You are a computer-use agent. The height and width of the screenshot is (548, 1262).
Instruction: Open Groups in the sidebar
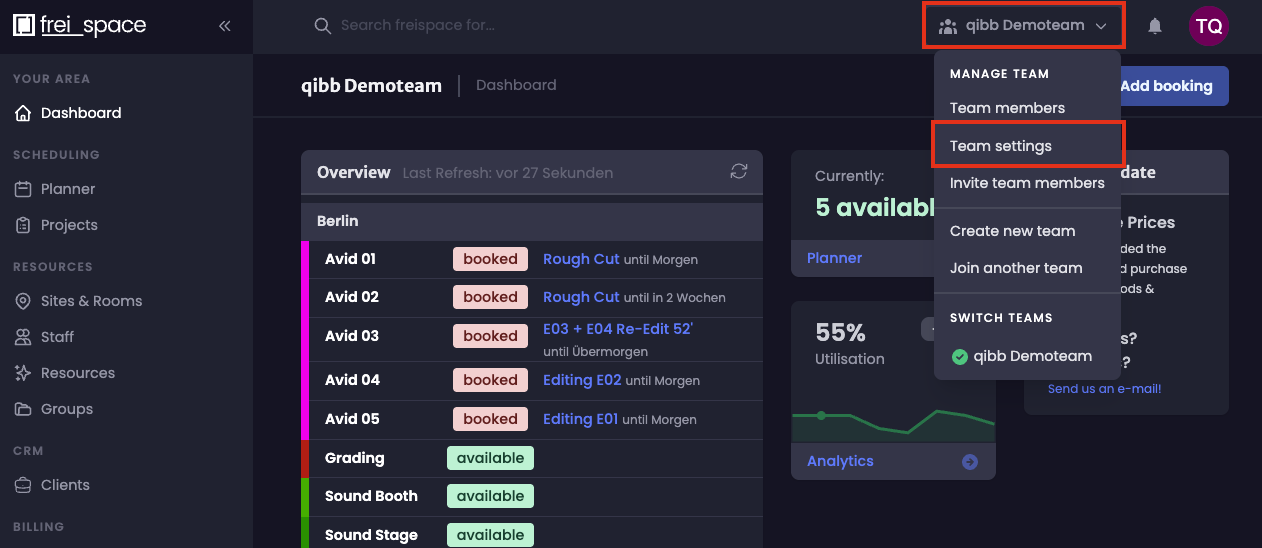click(66, 409)
